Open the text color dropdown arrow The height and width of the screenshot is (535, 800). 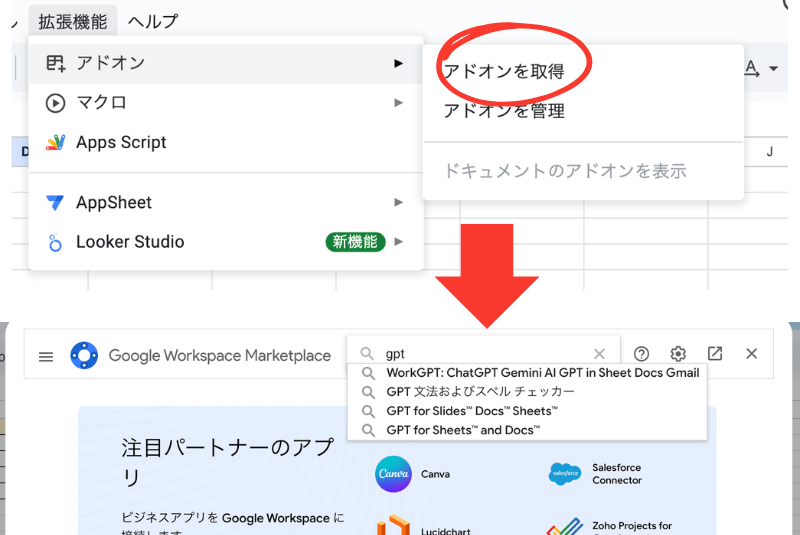pos(773,68)
